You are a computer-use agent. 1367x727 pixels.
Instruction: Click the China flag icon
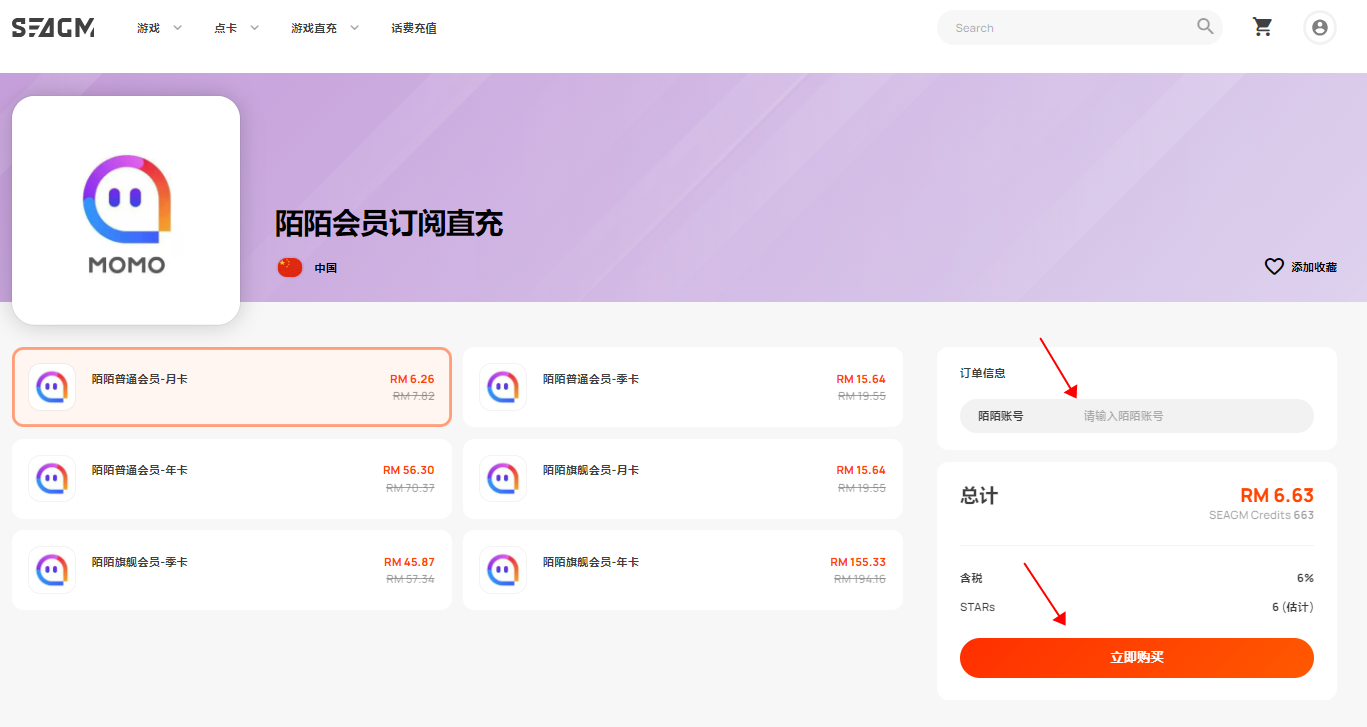290,267
